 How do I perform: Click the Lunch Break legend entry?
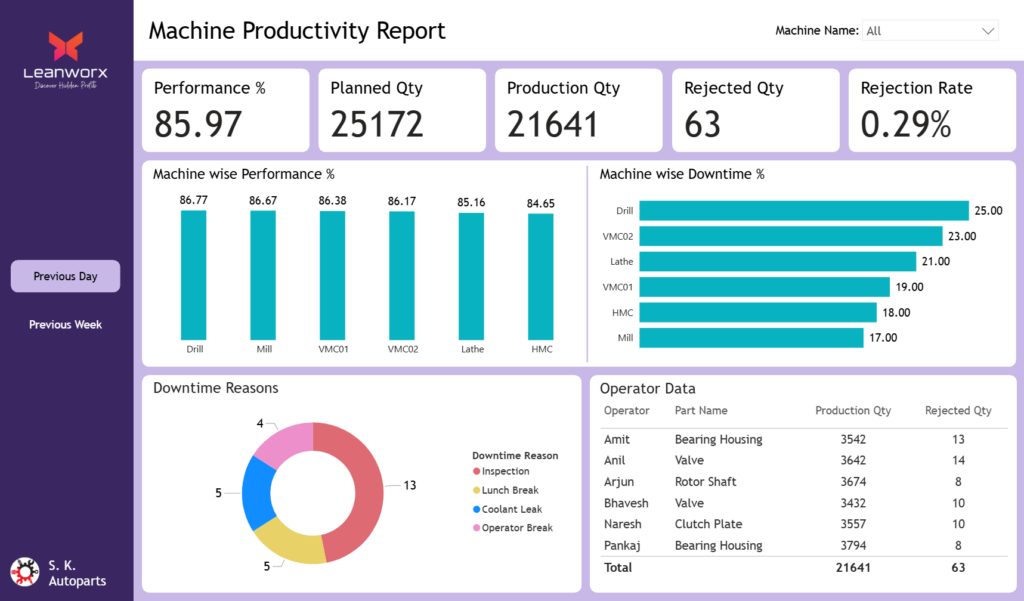(x=510, y=490)
